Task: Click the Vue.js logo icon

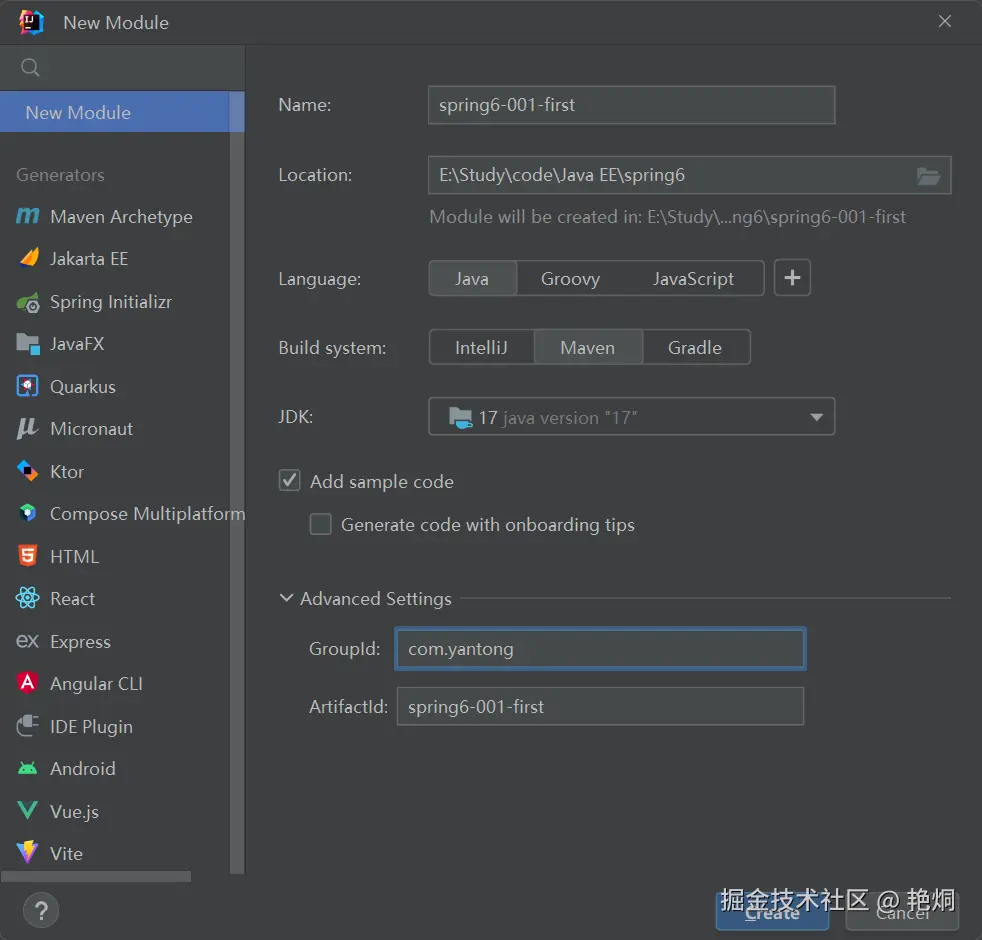Action: (28, 810)
